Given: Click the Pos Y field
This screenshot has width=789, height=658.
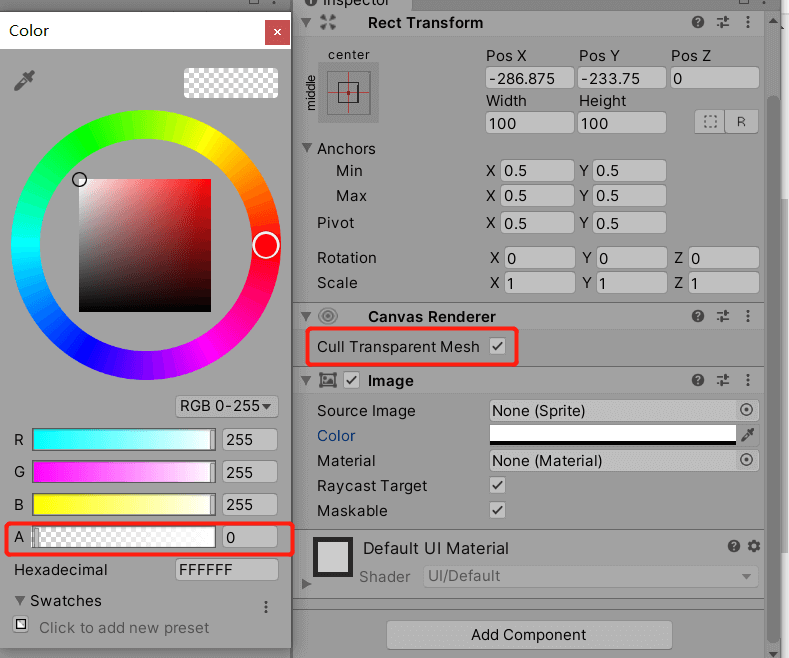Looking at the screenshot, I should tap(622, 78).
